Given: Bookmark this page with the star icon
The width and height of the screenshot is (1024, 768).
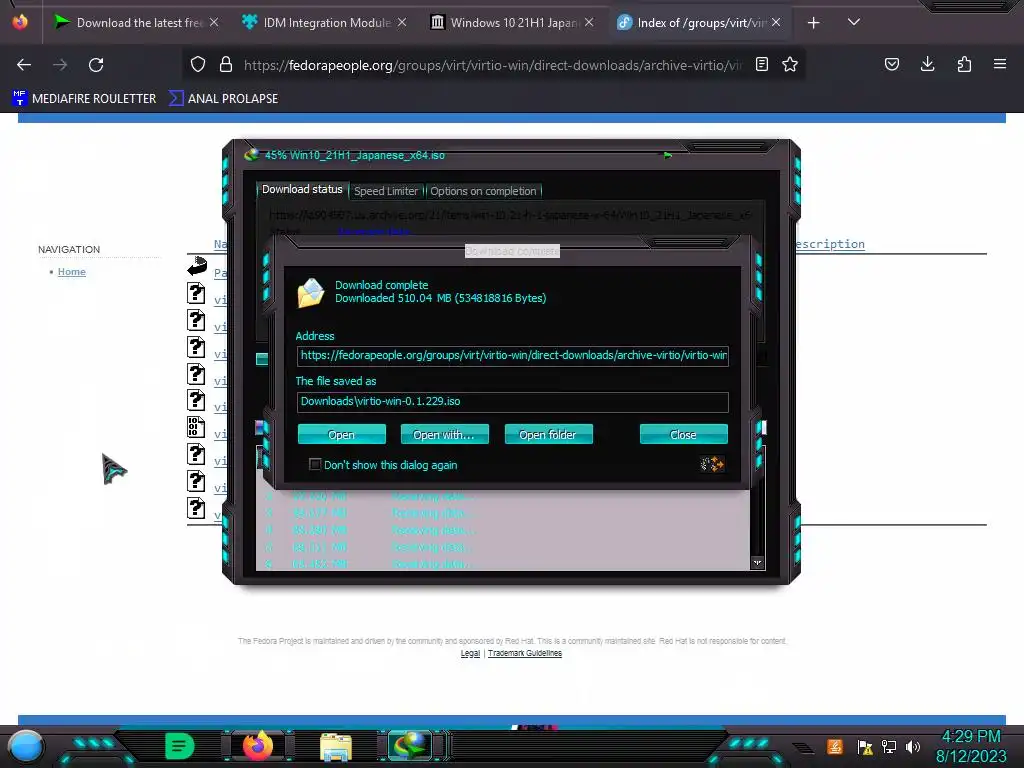Looking at the screenshot, I should 790,64.
